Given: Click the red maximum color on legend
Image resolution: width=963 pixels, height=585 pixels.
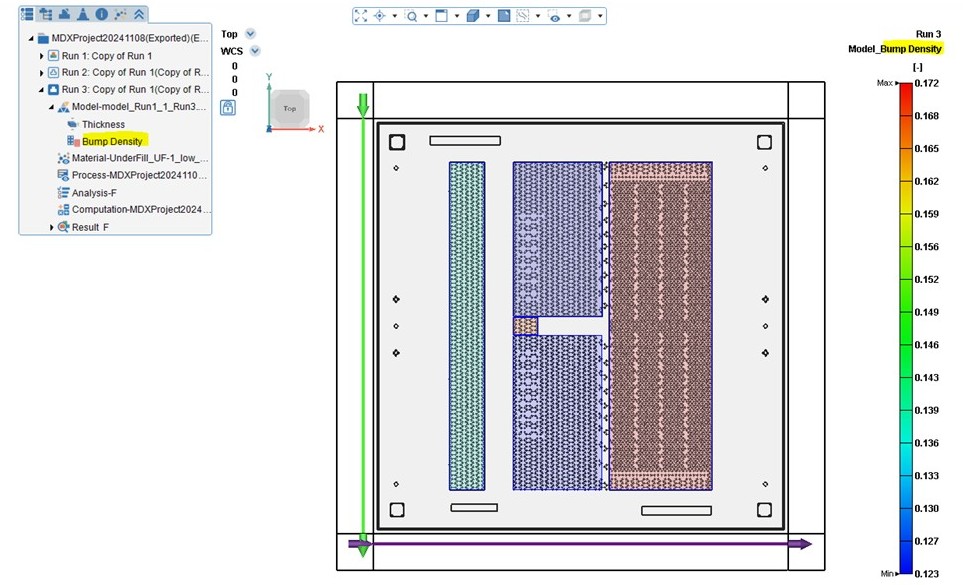Looking at the screenshot, I should point(905,90).
